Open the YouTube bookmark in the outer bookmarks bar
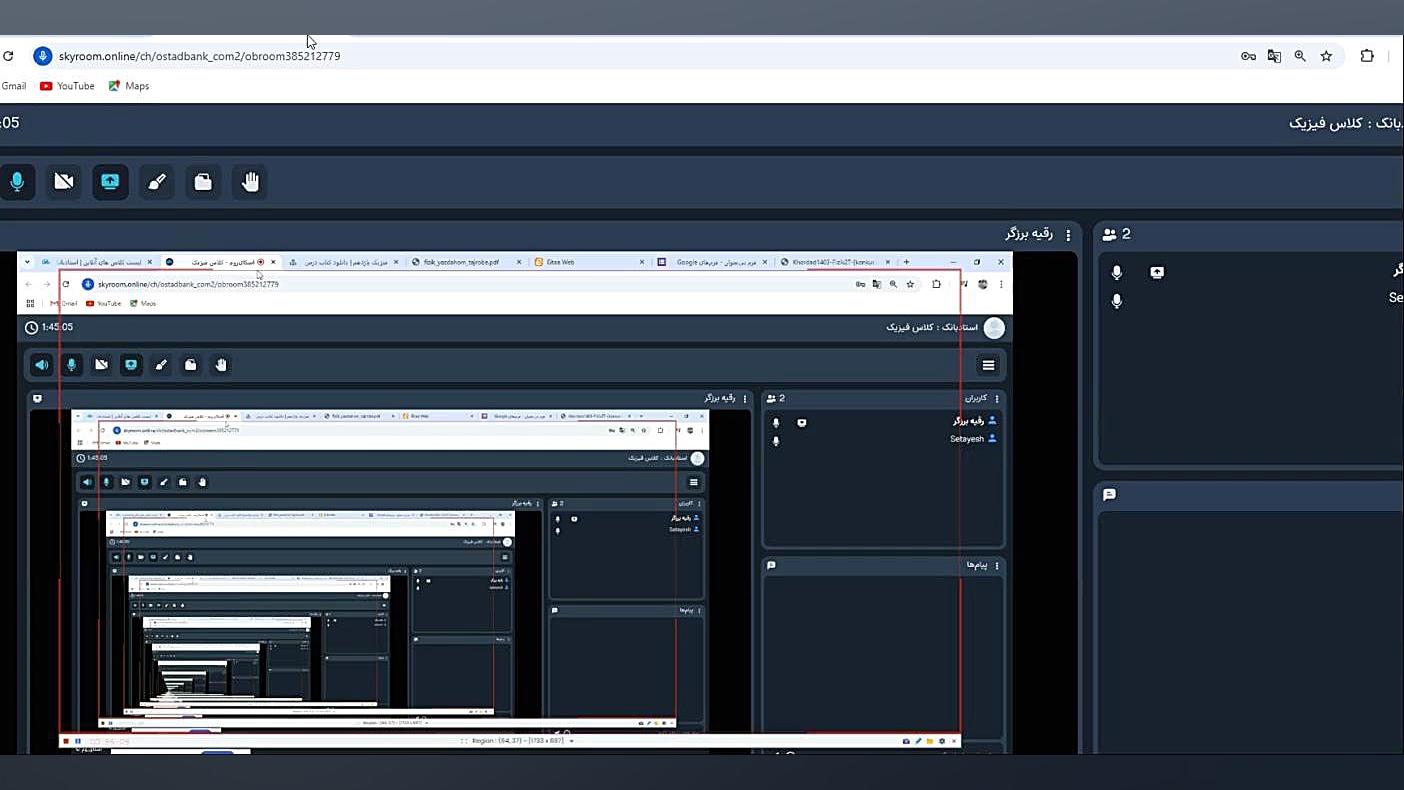Screen dimensions: 1404x790 67,86
